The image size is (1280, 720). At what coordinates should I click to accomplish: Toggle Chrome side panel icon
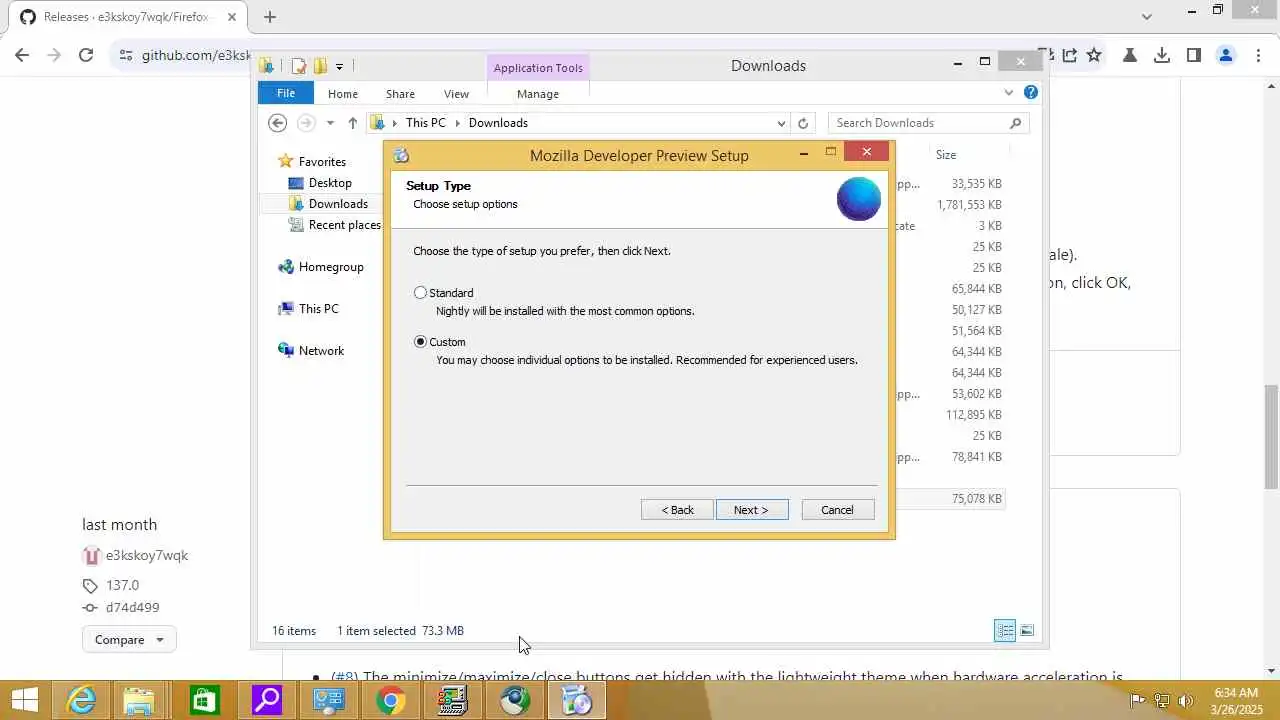tap(1194, 55)
